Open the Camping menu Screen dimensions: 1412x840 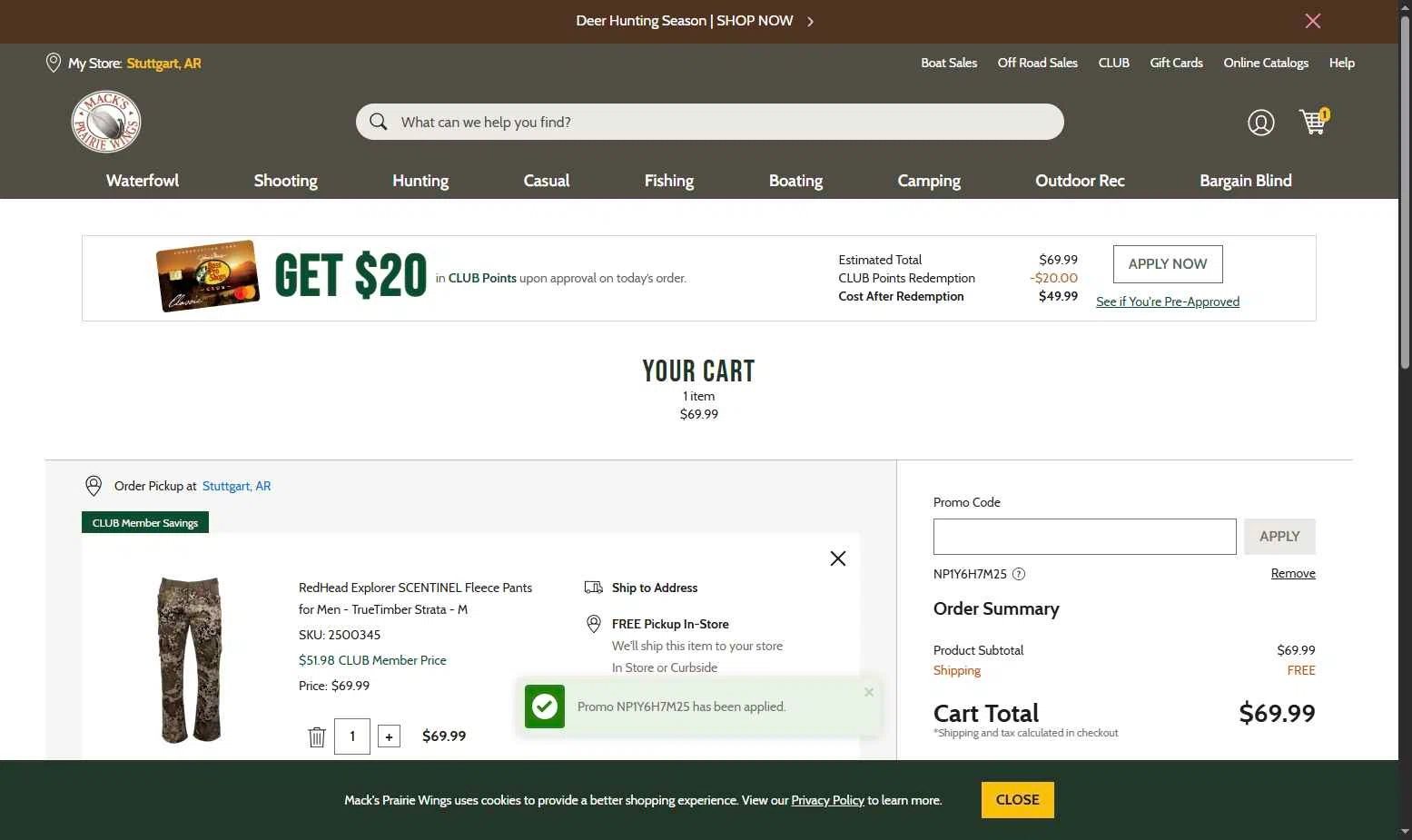pyautogui.click(x=929, y=181)
